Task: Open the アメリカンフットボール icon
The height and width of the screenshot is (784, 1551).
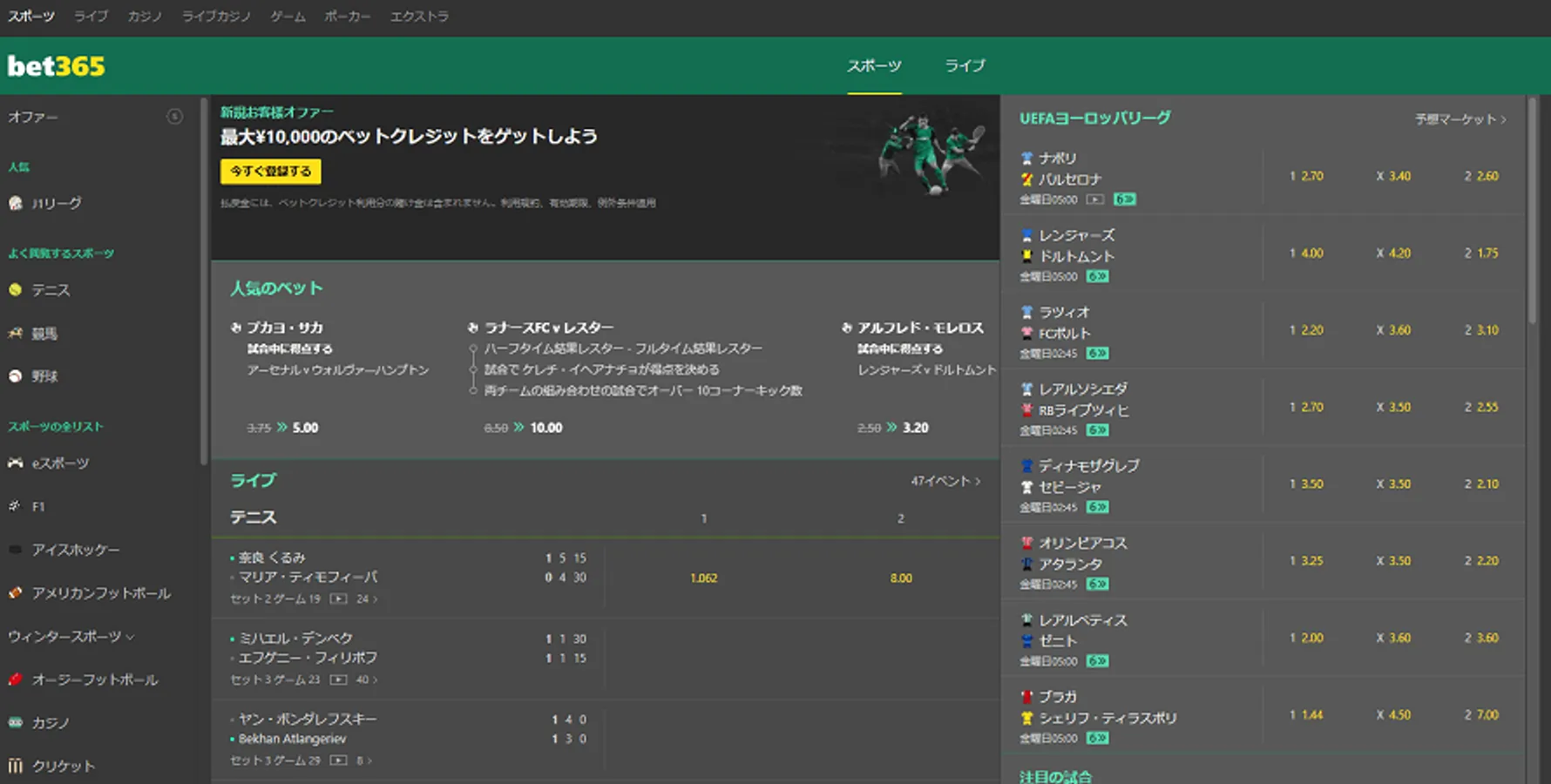Action: click(15, 592)
